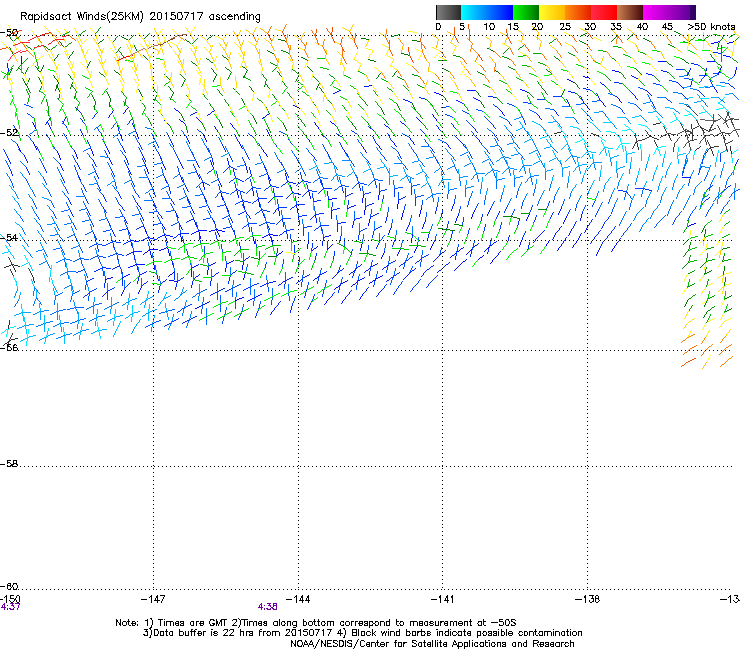The width and height of the screenshot is (740, 650).
Task: Click the latitude label '-52'
Action: [9, 133]
